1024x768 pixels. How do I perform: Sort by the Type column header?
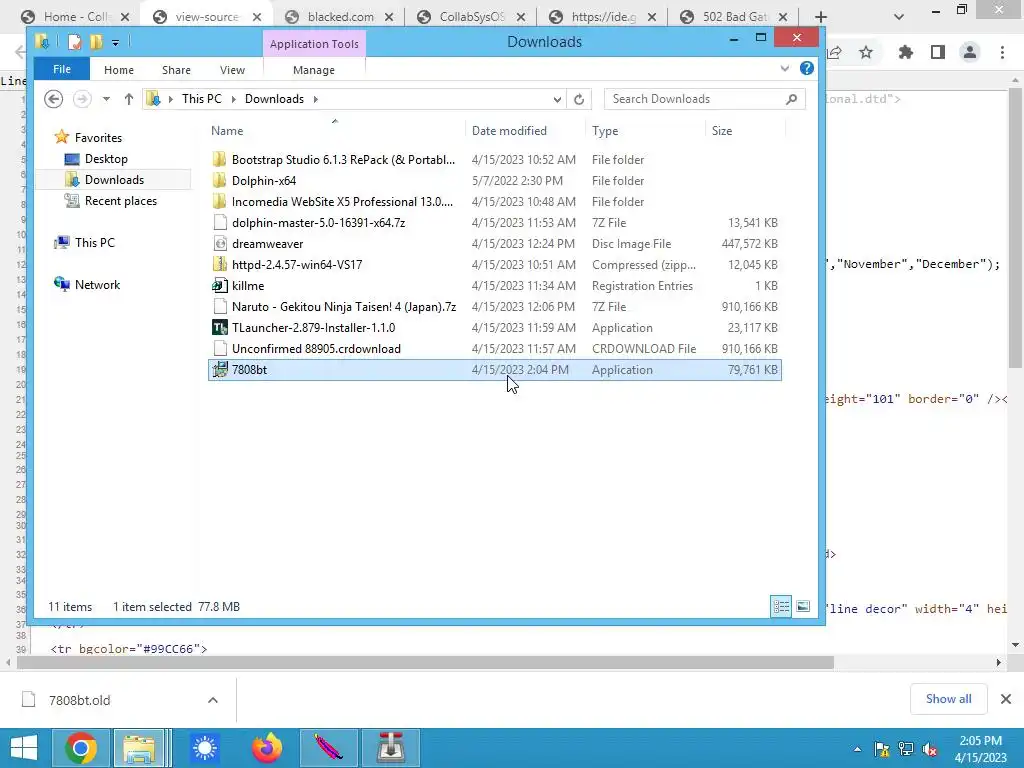[x=605, y=131]
